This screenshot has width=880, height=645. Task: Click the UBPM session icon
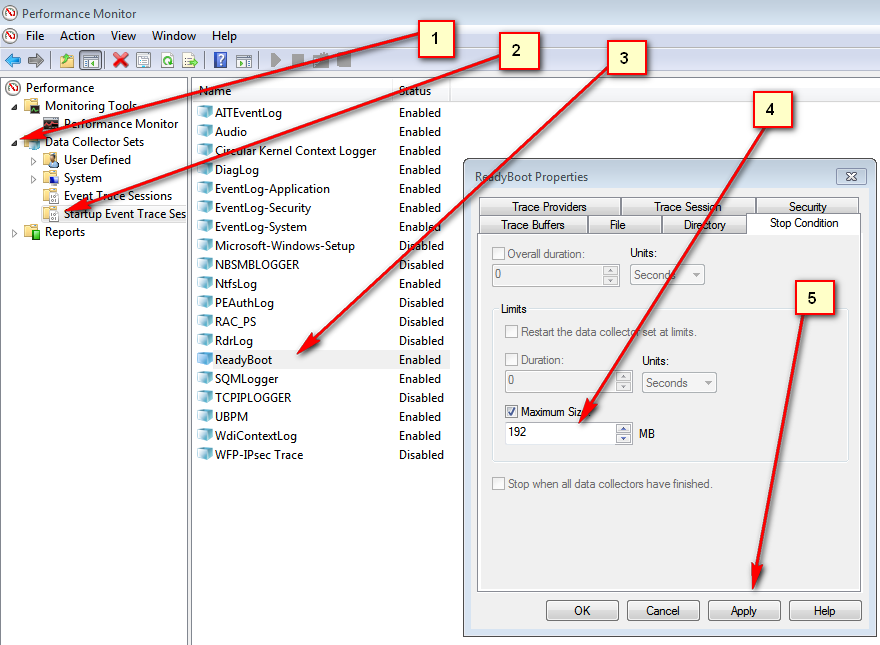tap(205, 416)
